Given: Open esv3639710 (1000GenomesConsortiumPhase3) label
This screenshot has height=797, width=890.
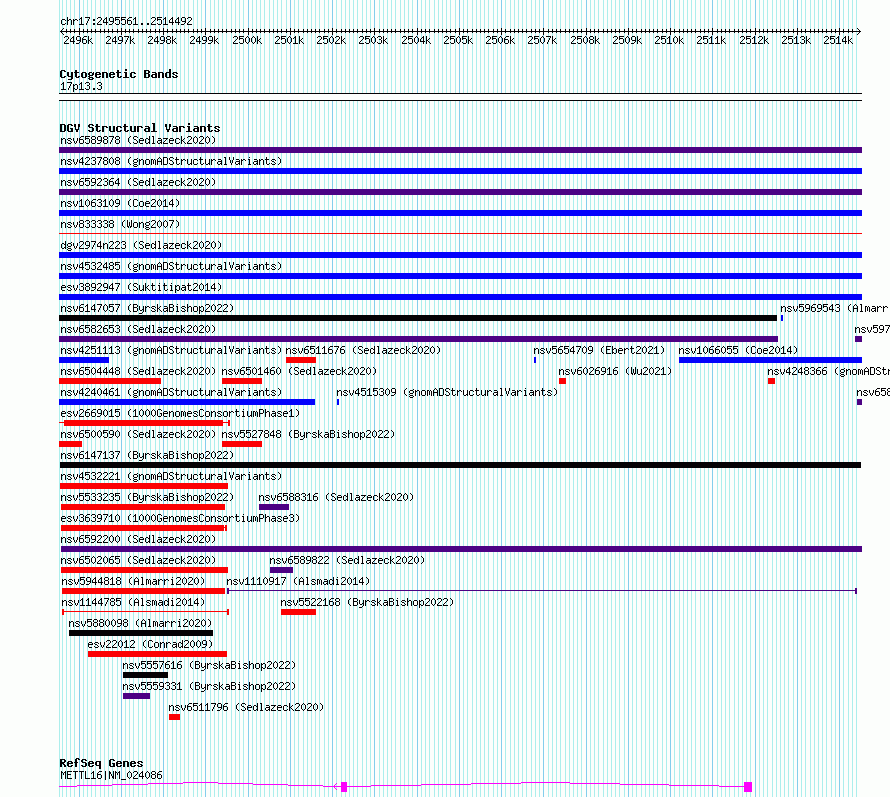Looking at the screenshot, I should point(180,518).
